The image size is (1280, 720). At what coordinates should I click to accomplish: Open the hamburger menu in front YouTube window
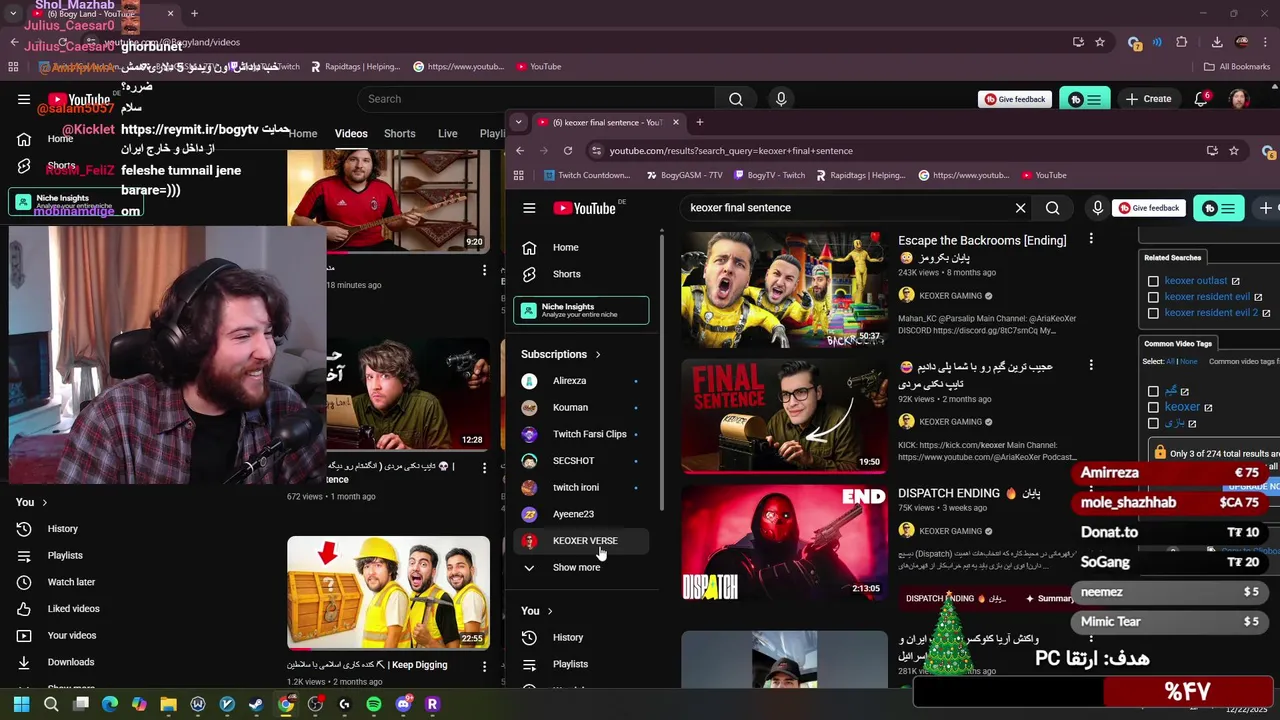tap(529, 208)
